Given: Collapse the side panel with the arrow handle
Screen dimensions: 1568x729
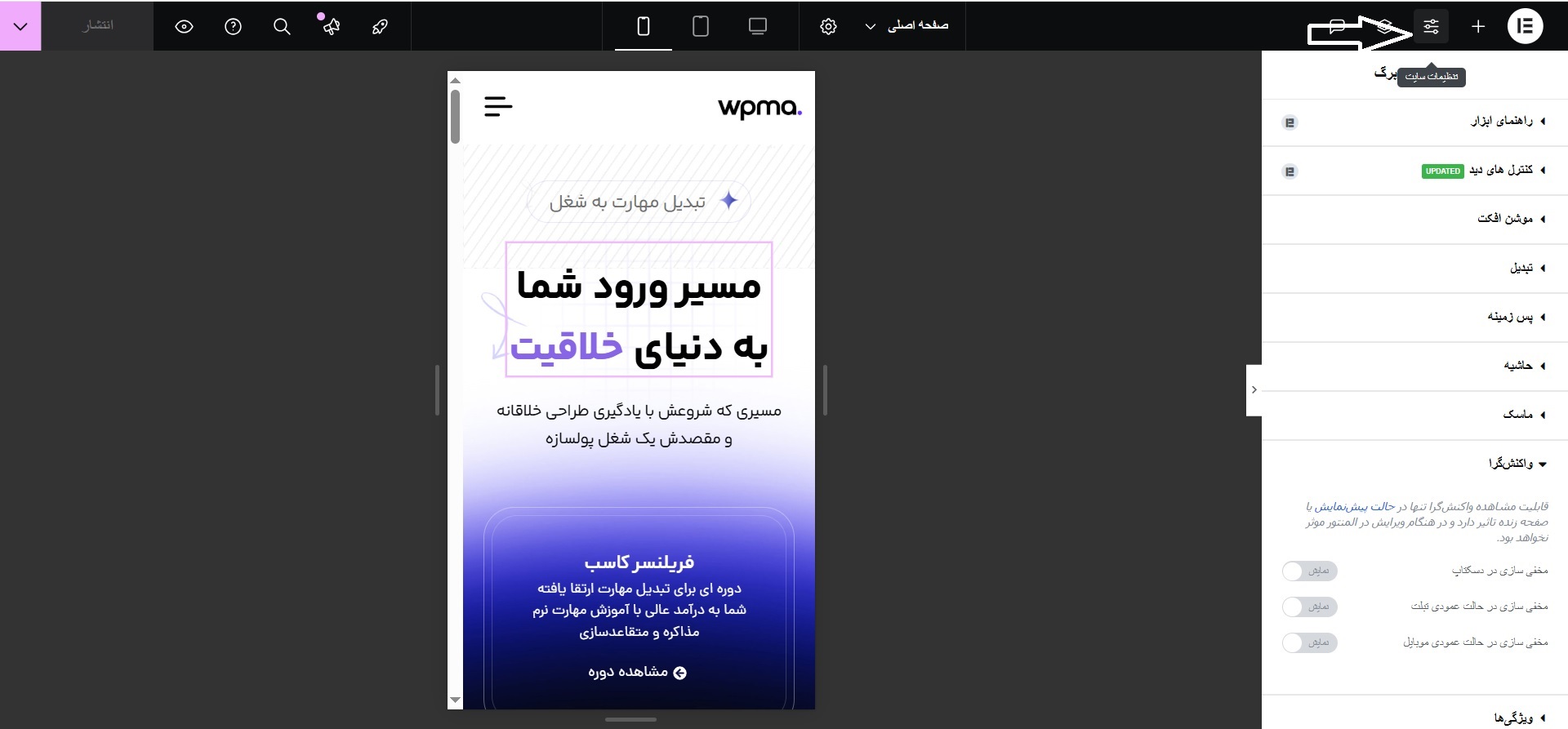Looking at the screenshot, I should point(1254,390).
